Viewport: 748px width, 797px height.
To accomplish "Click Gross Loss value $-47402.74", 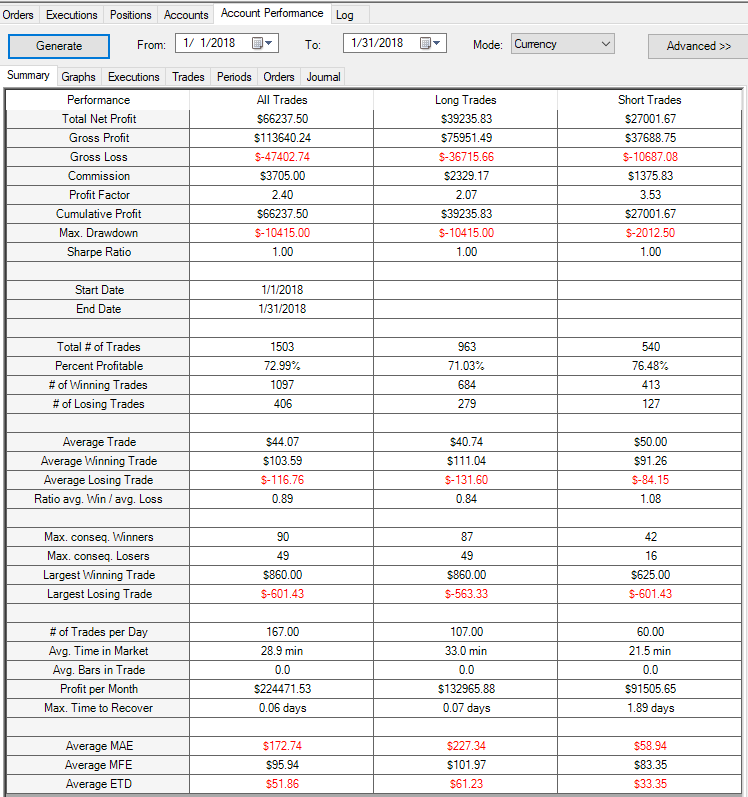I will 282,157.
